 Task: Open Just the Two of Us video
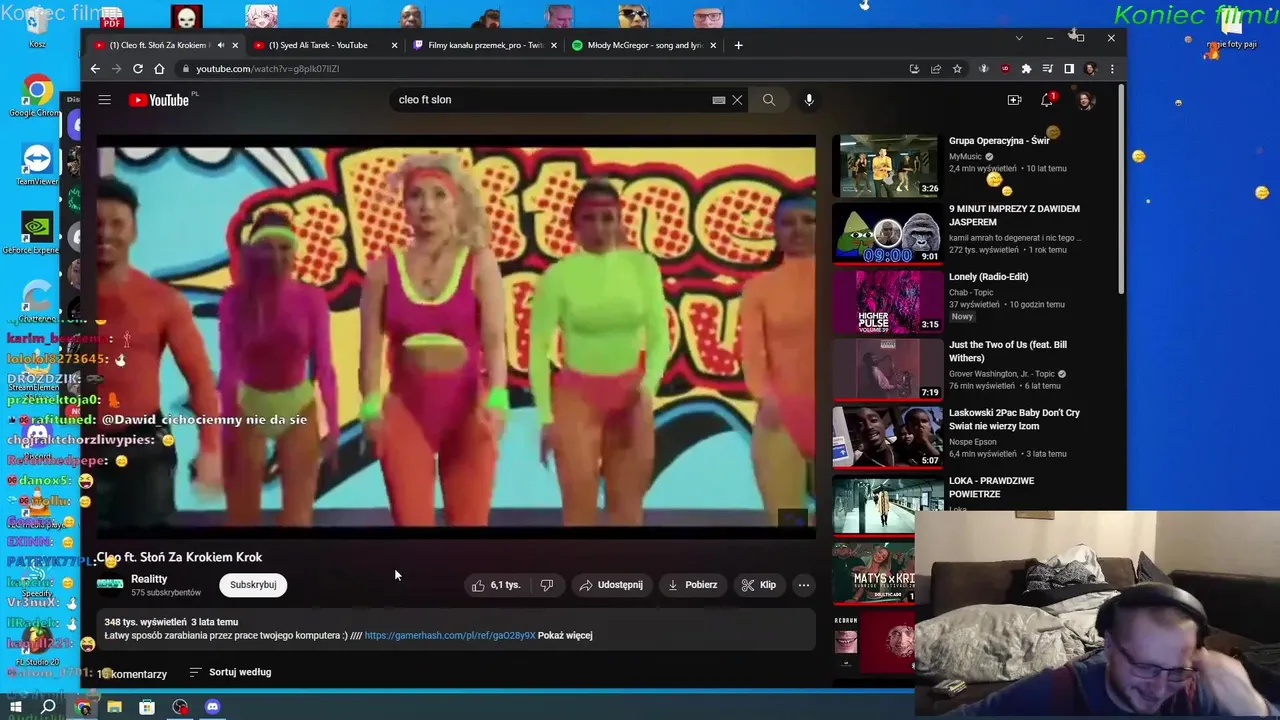(x=1008, y=351)
